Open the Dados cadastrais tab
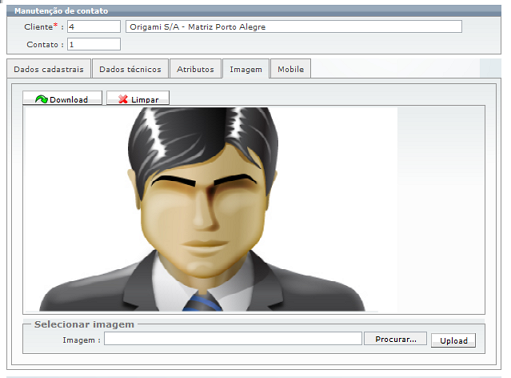This screenshot has width=511, height=378. pyautogui.click(x=49, y=69)
